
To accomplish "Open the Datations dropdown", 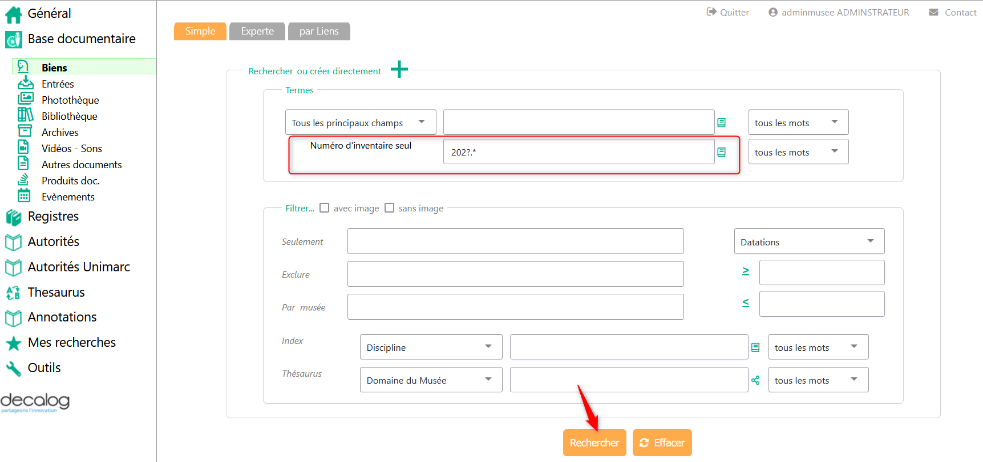I will 808,241.
